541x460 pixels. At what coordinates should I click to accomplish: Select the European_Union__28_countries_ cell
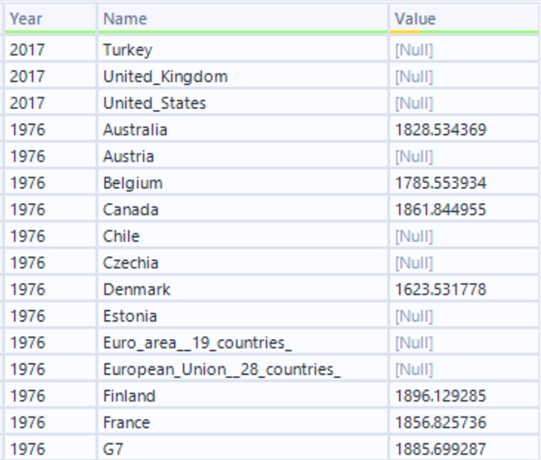click(243, 369)
